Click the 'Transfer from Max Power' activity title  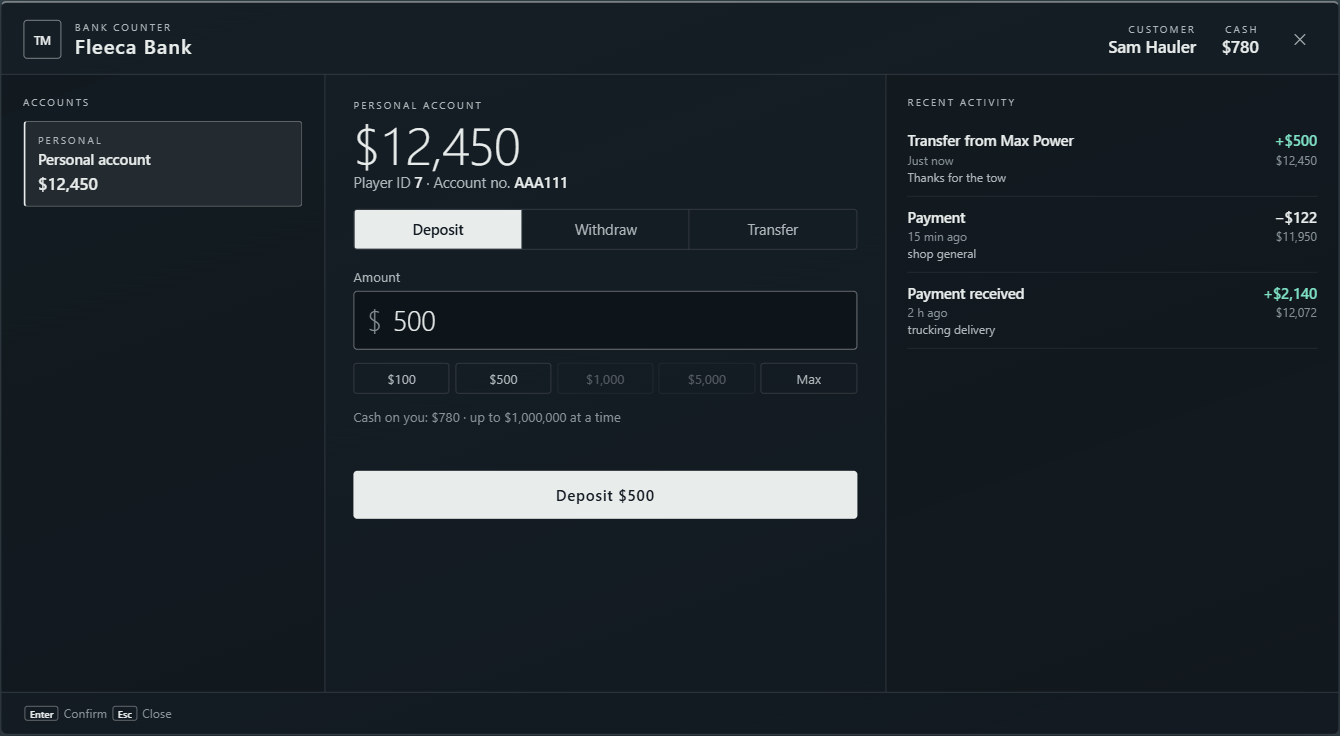click(x=990, y=141)
